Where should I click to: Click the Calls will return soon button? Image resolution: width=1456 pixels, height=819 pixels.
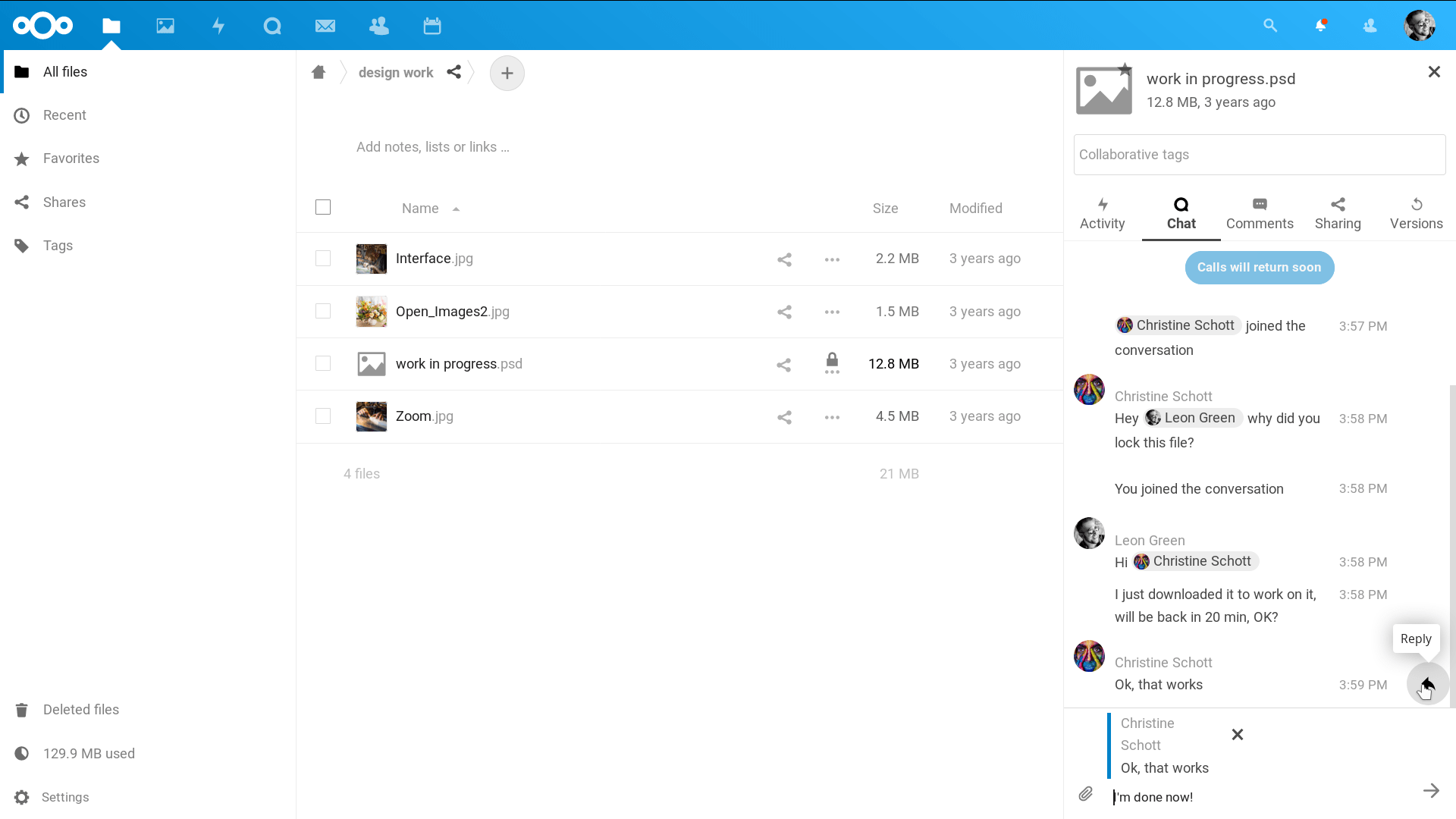coord(1259,268)
